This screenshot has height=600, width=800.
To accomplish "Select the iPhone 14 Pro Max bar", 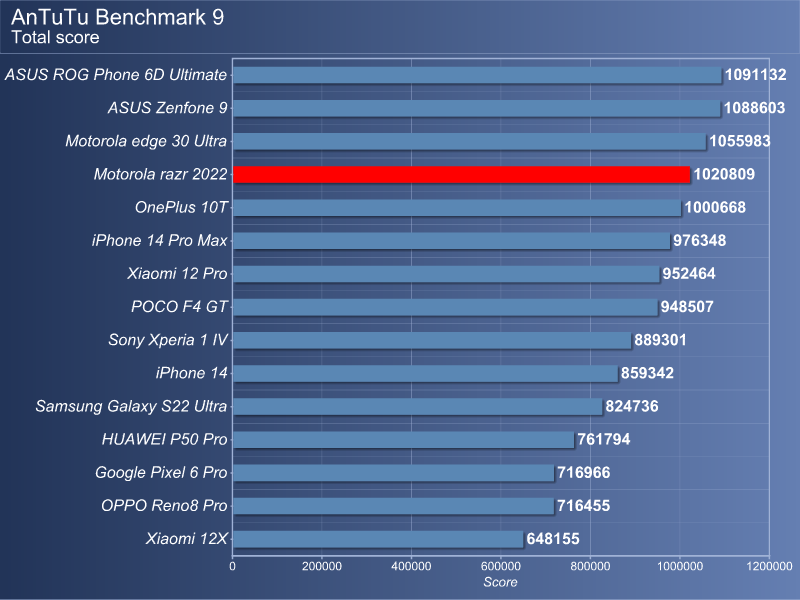I will click(x=452, y=241).
